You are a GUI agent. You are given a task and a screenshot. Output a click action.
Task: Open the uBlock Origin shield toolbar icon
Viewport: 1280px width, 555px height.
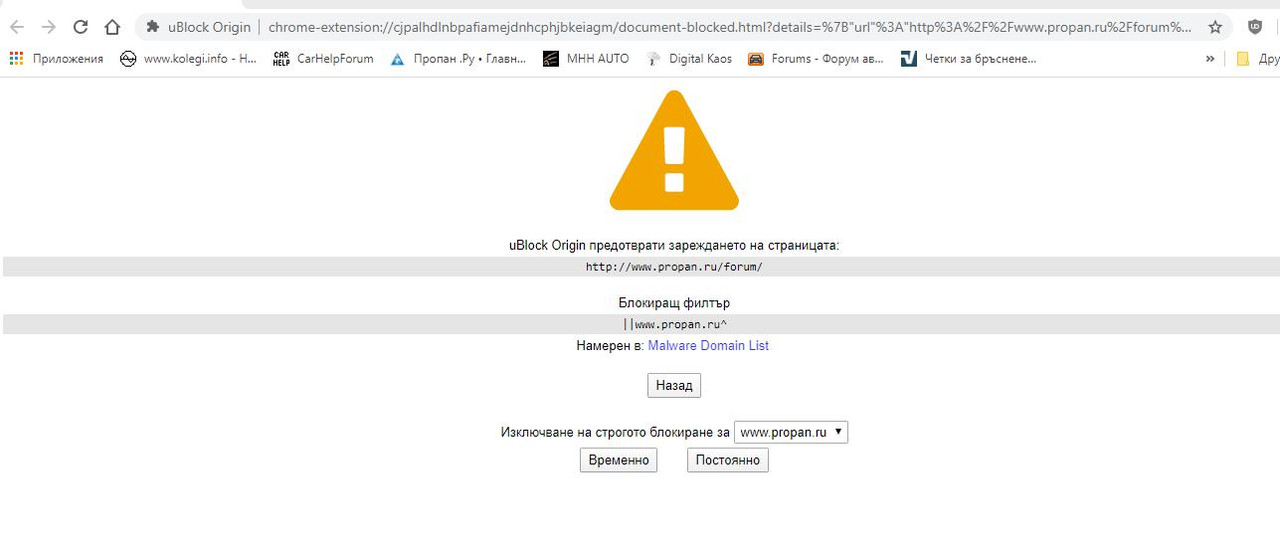click(1255, 27)
